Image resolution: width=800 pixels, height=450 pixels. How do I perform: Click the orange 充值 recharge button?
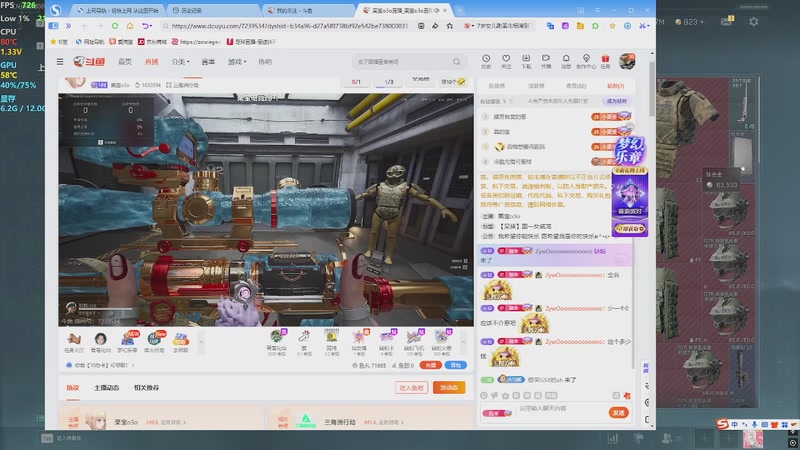pos(431,365)
